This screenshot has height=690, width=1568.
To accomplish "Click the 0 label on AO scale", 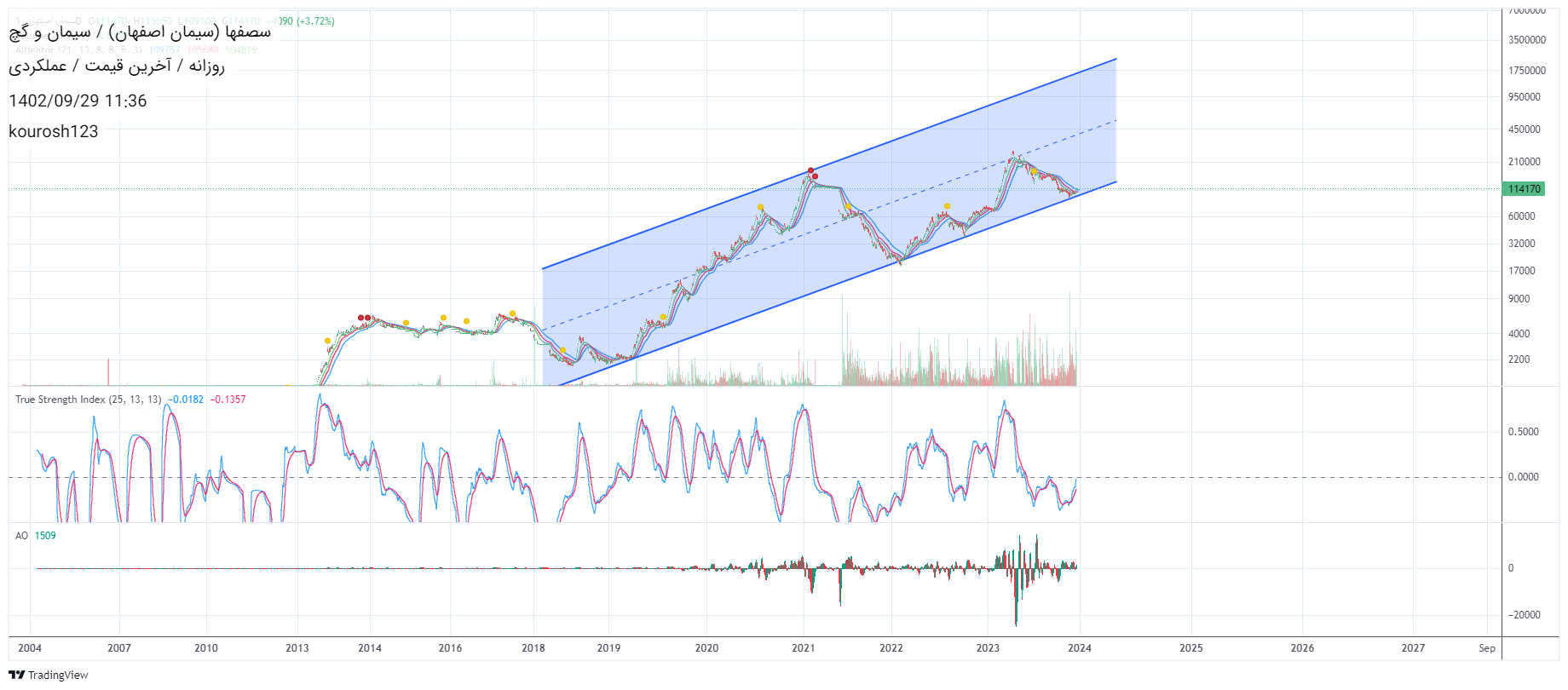I will point(1511,568).
